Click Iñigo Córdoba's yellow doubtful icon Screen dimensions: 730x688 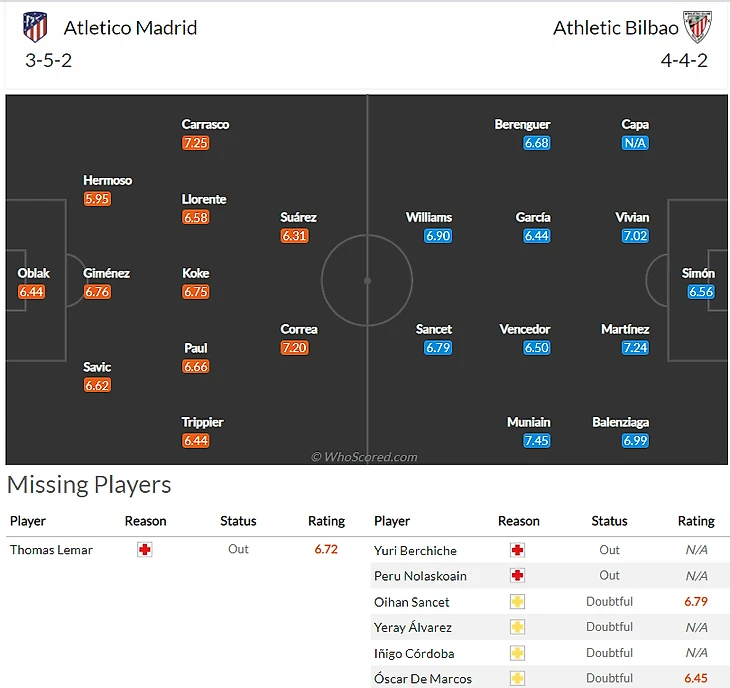click(517, 653)
